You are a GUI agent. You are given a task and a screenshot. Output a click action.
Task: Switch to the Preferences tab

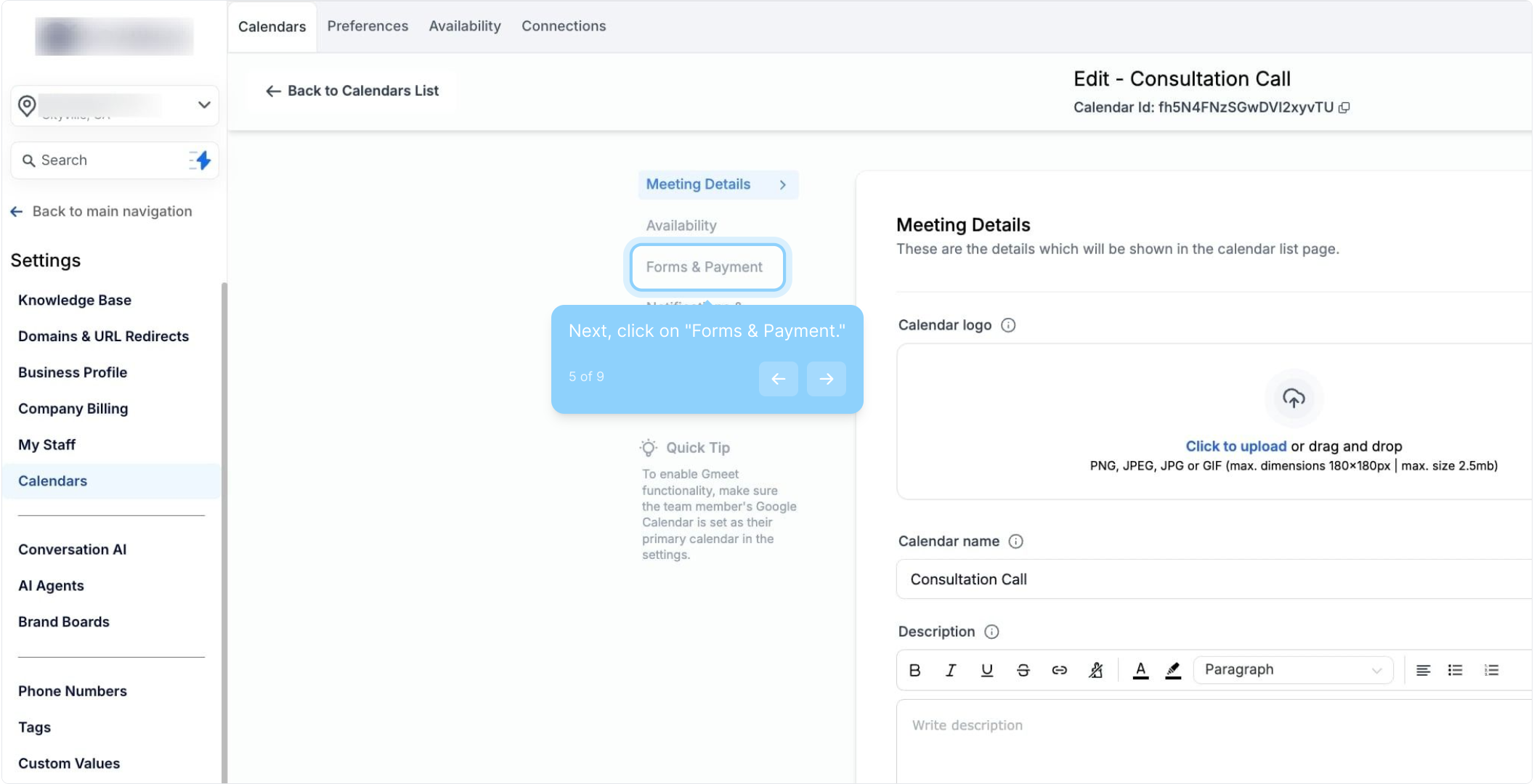click(368, 26)
